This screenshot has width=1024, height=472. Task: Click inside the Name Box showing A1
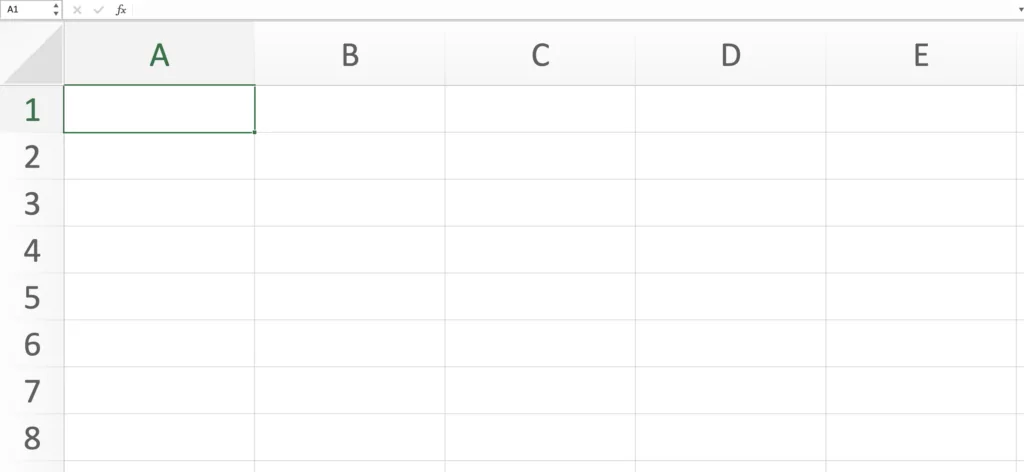click(24, 9)
